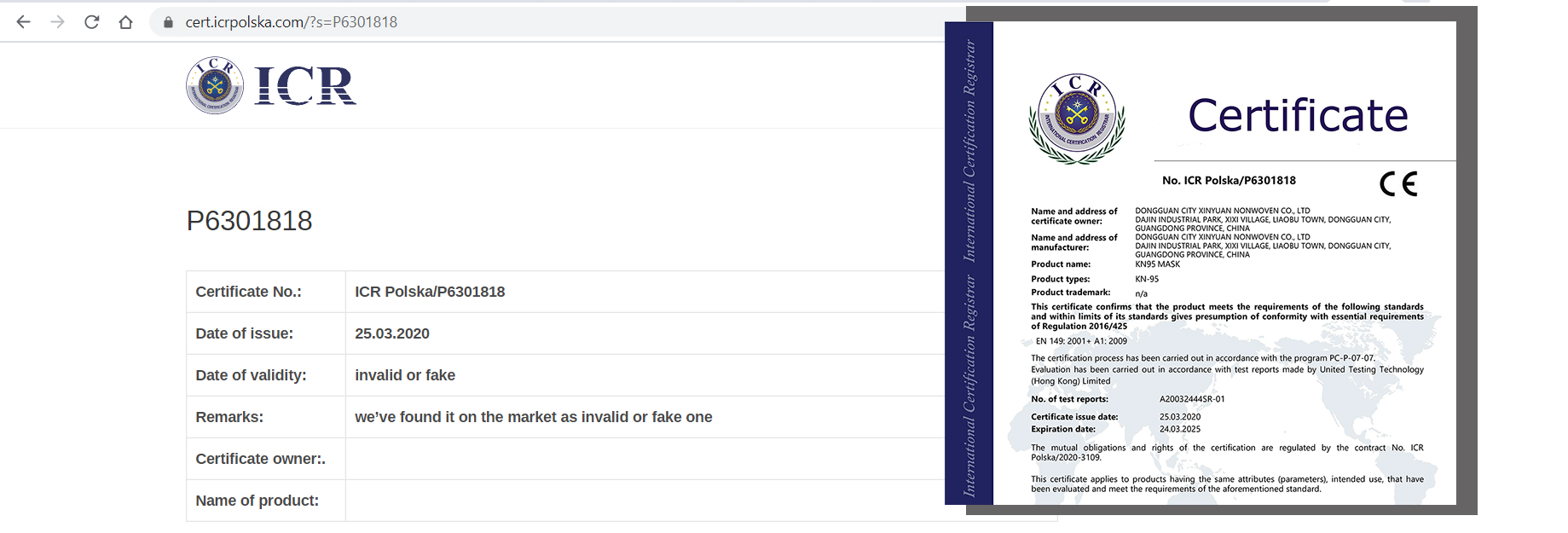Click the 'Remarks:' label cell
1568x533 pixels.
click(x=266, y=417)
